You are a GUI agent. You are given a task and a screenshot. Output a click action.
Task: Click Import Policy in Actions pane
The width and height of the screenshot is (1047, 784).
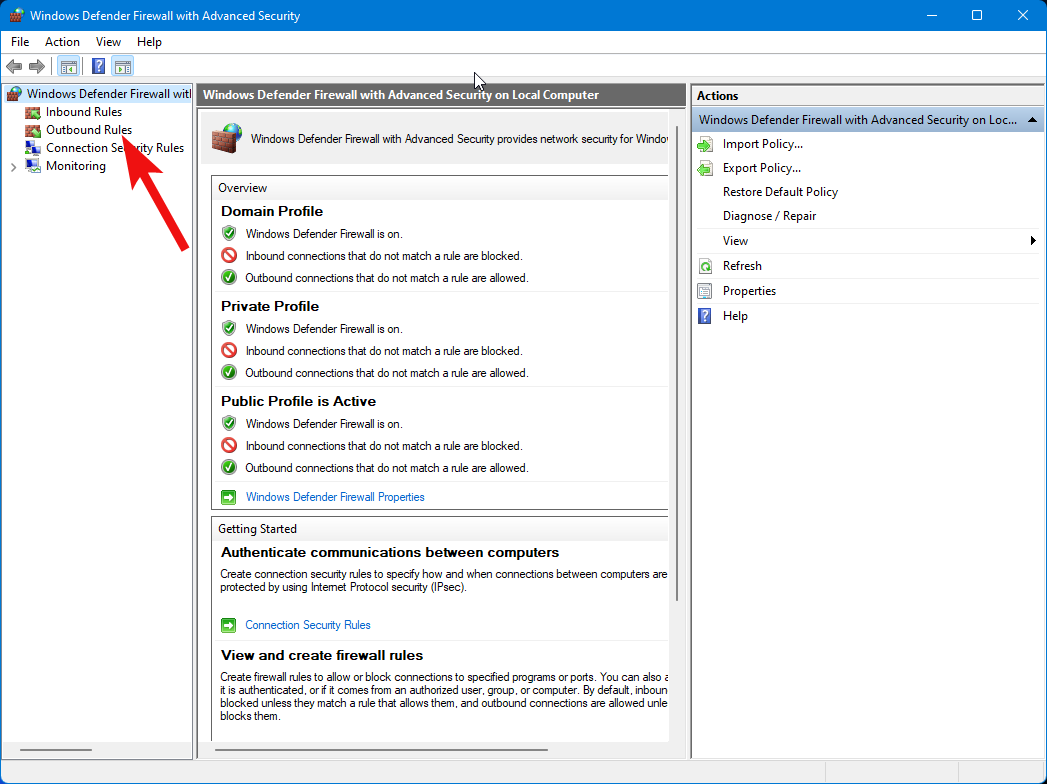tap(762, 144)
